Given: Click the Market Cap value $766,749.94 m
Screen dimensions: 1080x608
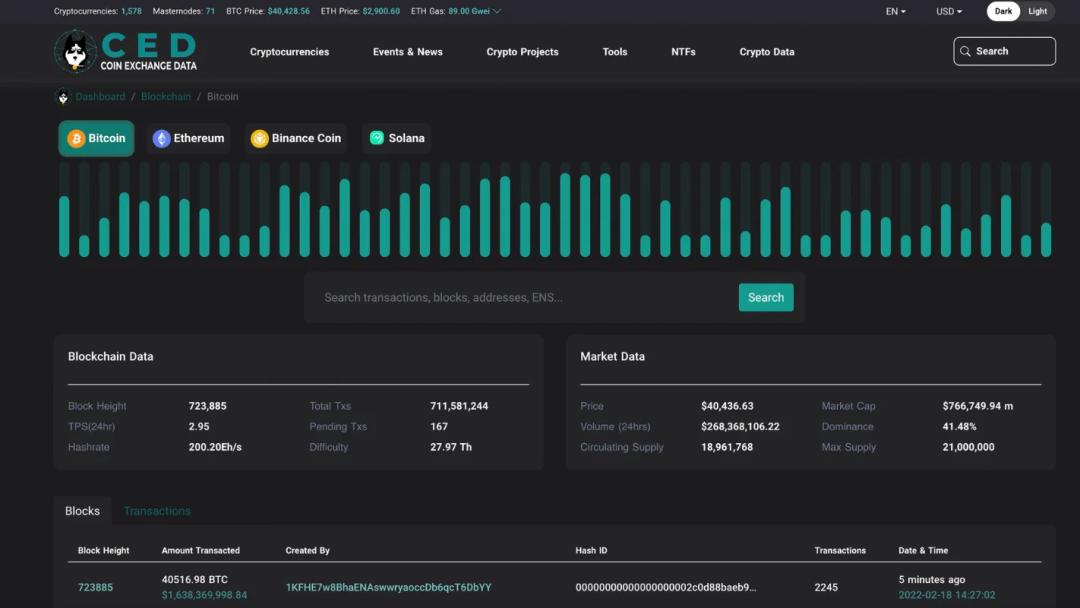Looking at the screenshot, I should pos(978,406).
